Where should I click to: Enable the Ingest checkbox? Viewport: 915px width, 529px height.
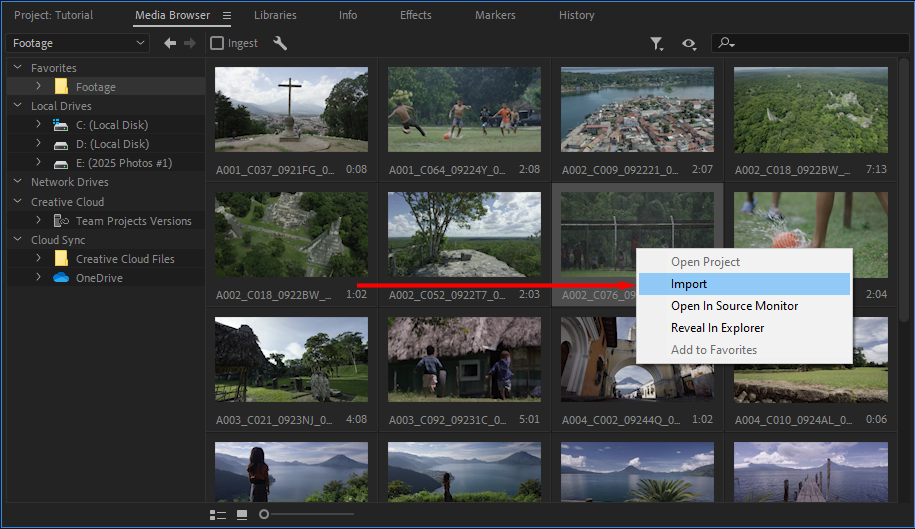pos(217,43)
